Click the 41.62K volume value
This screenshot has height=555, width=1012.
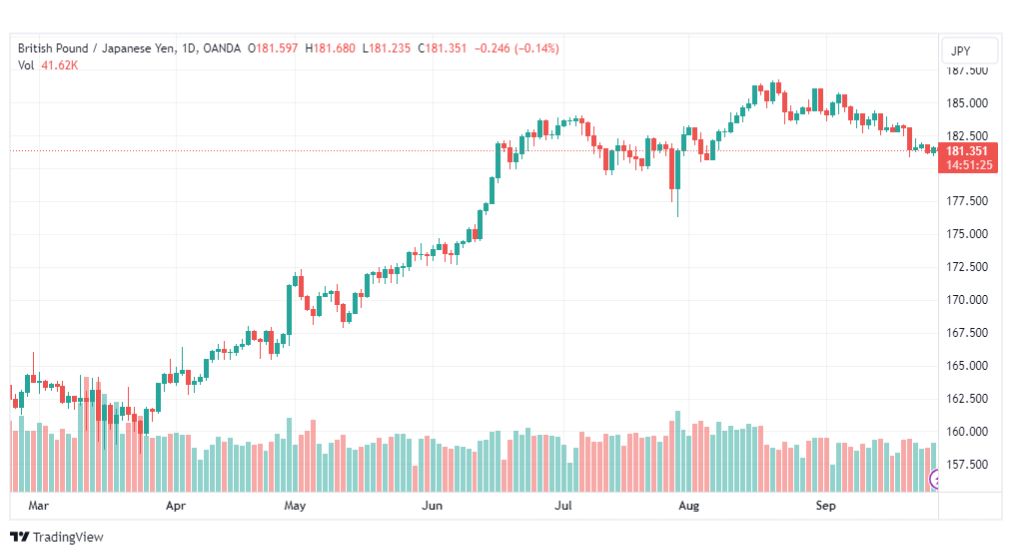[x=59, y=65]
